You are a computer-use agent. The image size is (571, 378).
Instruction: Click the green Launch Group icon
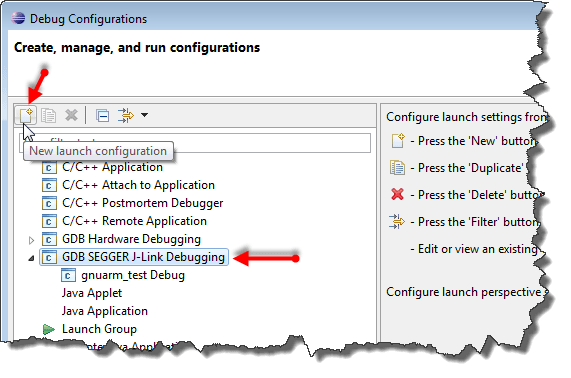(x=48, y=329)
